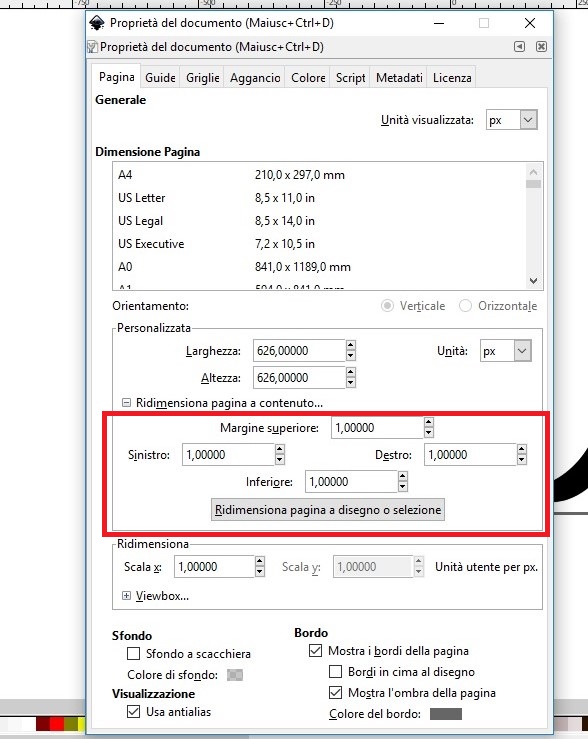Toggle Usa antialias checkbox
588x739 pixels.
[x=134, y=712]
